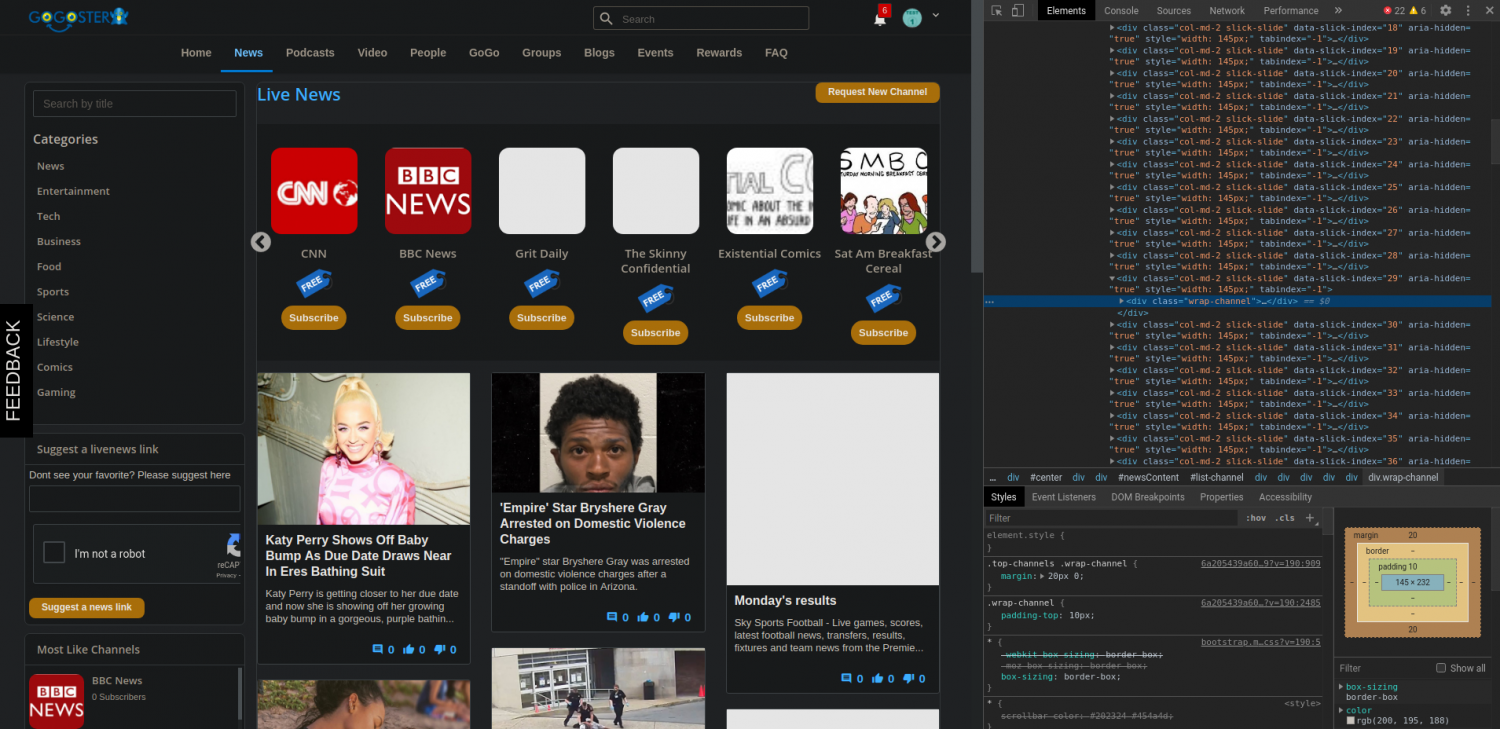Enable the Show all checkbox in Computed pane
The image size is (1500, 729).
tap(1441, 668)
